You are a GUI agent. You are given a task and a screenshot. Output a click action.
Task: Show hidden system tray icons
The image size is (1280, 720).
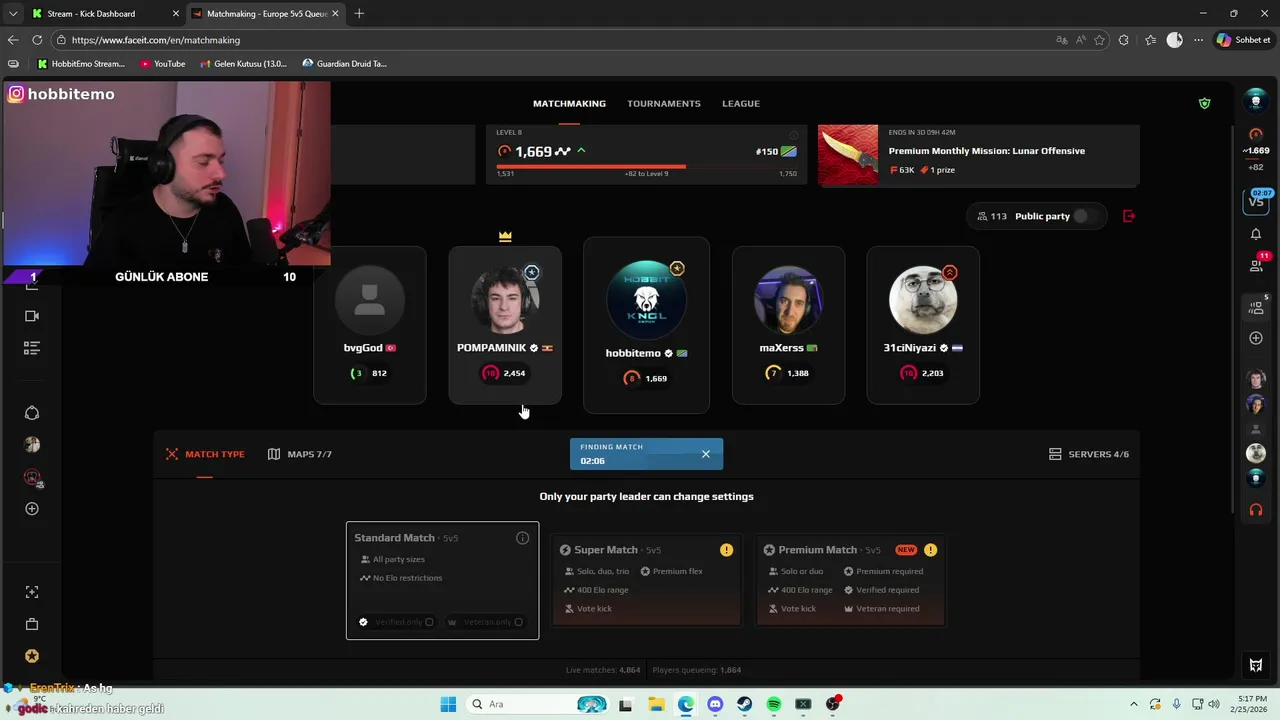[x=1133, y=704]
